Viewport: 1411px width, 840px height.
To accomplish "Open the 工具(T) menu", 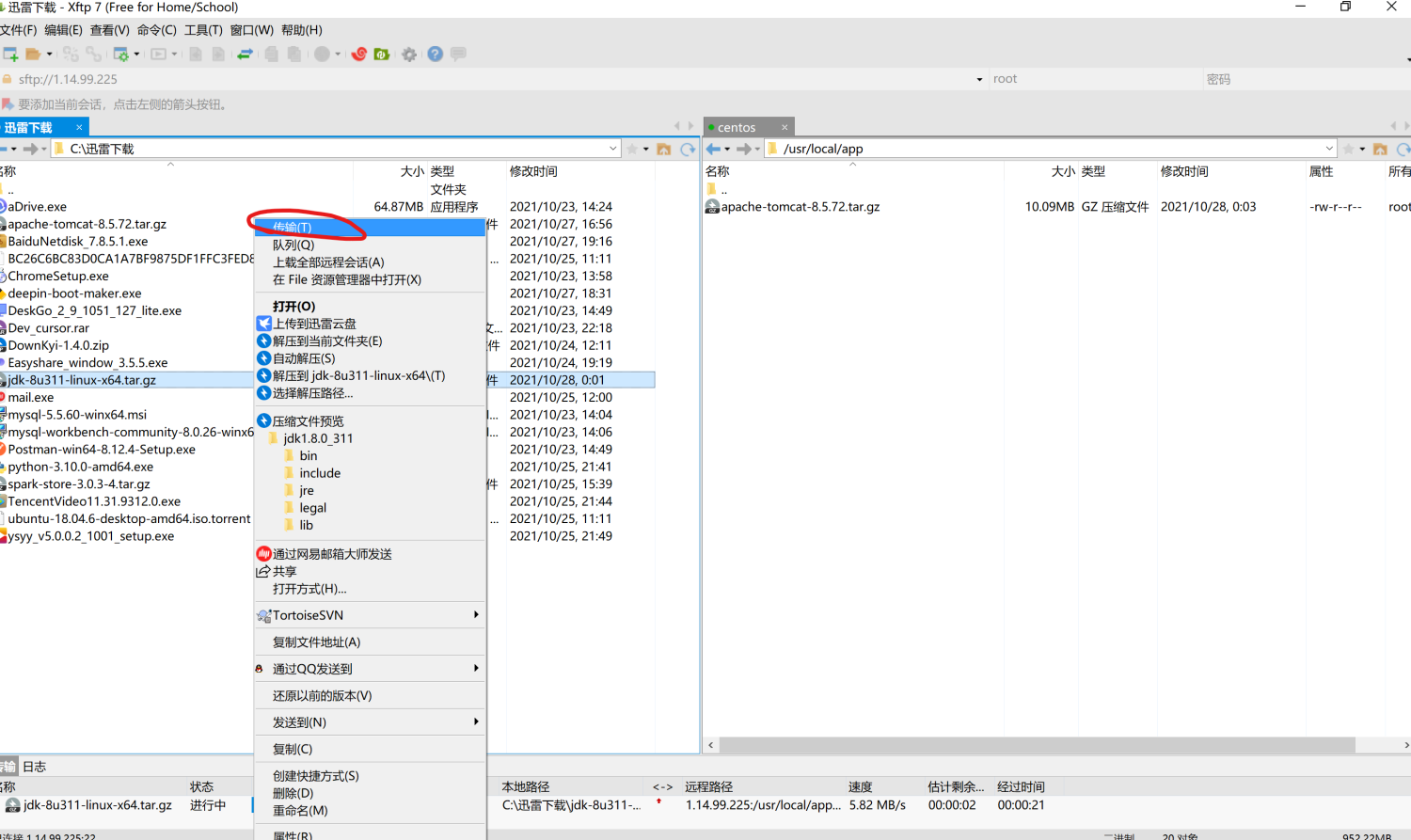I will [x=203, y=30].
